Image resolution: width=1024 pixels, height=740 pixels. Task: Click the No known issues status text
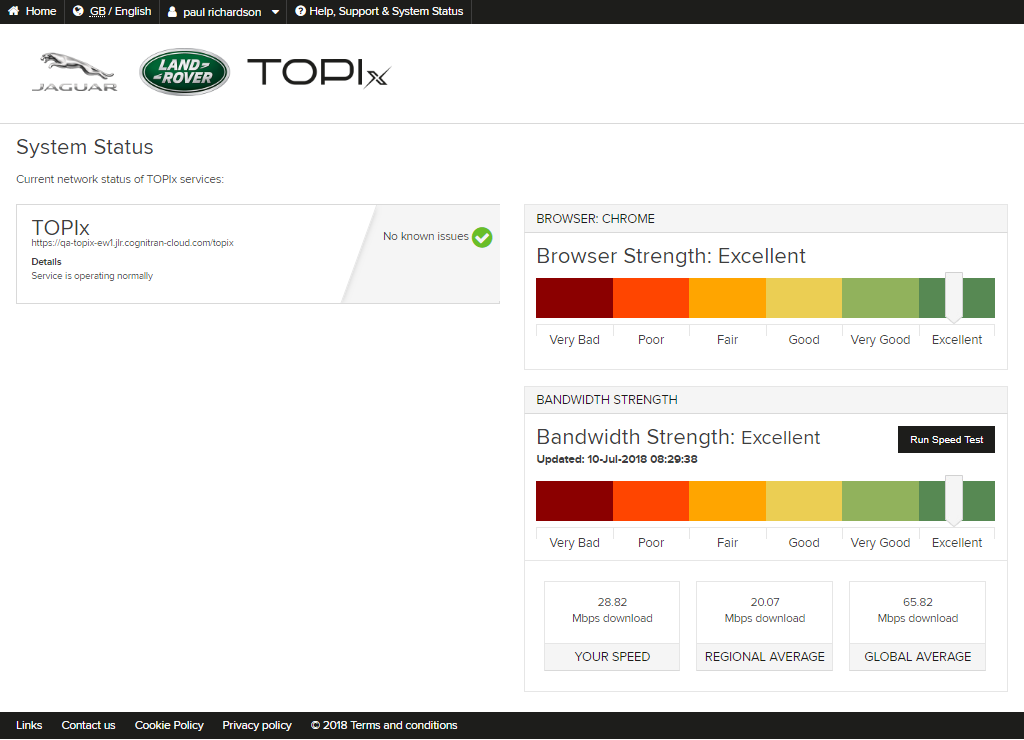click(426, 236)
